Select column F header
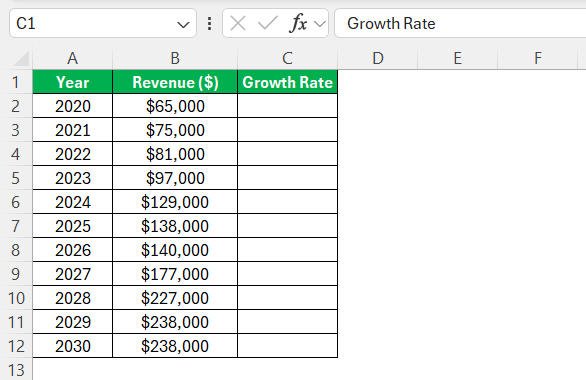 537,58
